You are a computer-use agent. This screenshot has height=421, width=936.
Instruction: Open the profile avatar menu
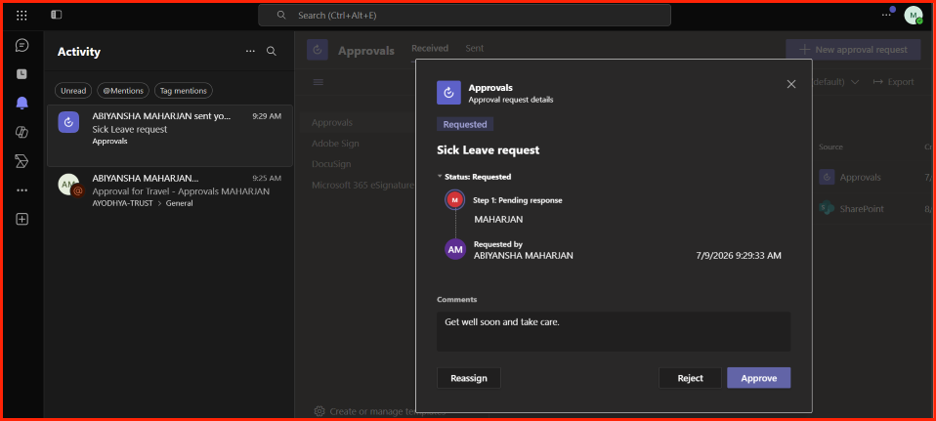click(913, 15)
